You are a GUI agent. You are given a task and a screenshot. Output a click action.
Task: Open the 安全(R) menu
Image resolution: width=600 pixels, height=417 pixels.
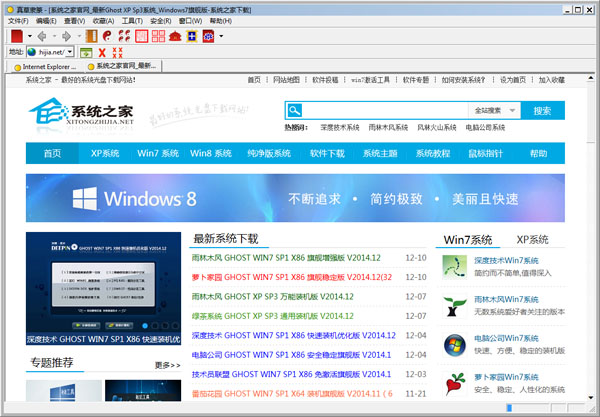point(160,21)
